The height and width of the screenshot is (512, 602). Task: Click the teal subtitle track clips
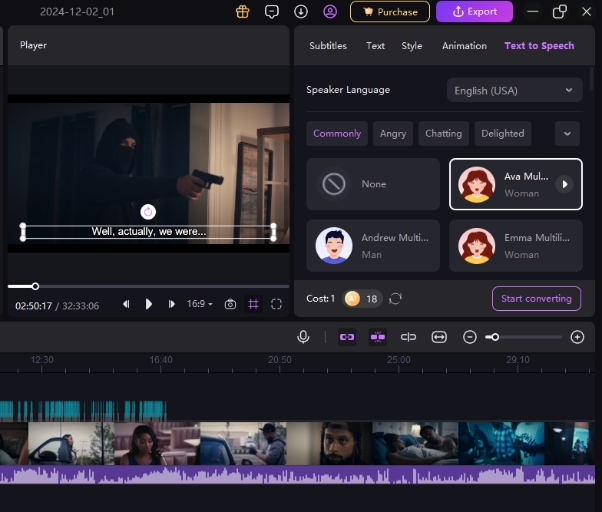click(x=83, y=410)
